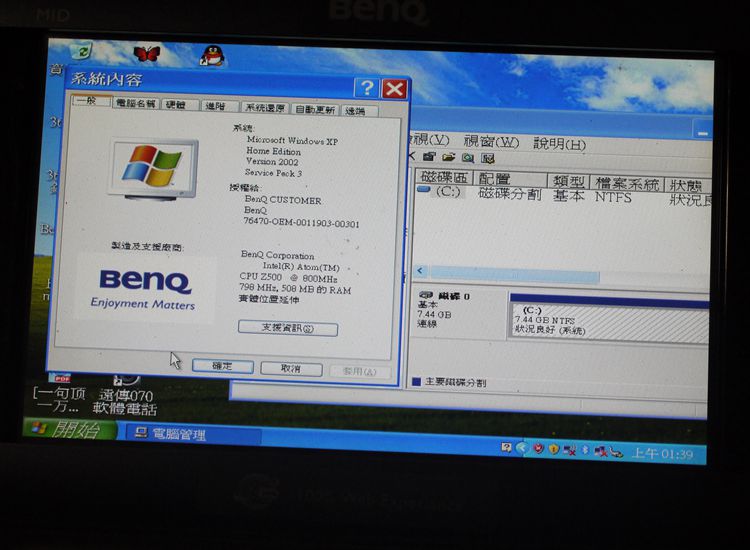
Task: Click the second disconnected network tray icon
Action: click(600, 451)
